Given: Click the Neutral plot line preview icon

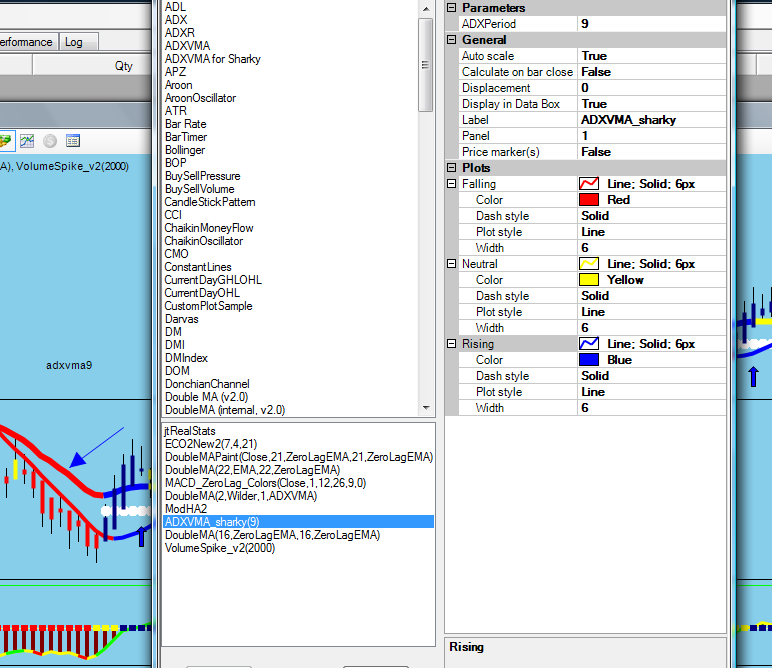Looking at the screenshot, I should tap(589, 264).
